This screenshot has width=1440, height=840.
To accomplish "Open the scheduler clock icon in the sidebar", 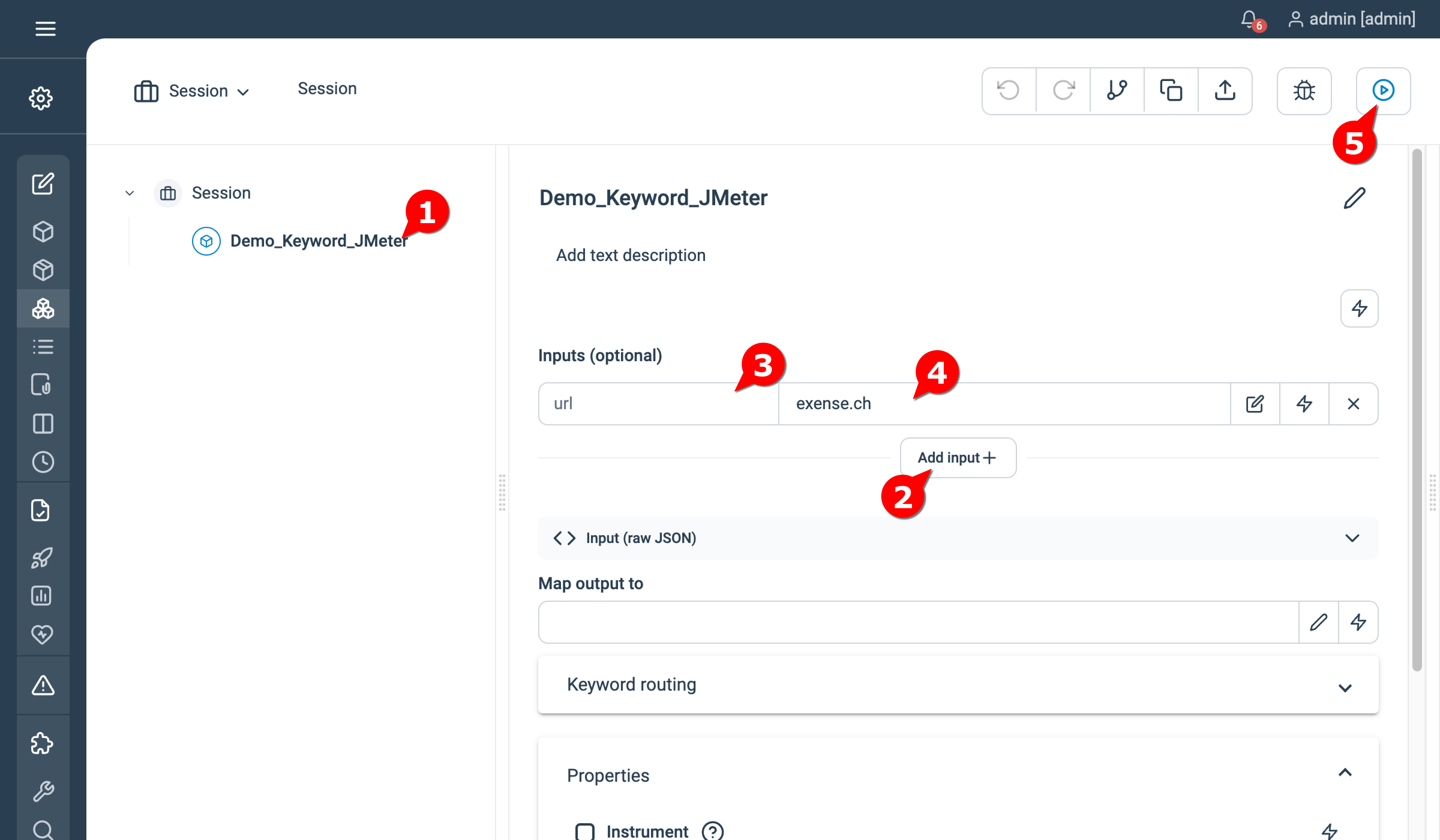I will pyautogui.click(x=43, y=462).
